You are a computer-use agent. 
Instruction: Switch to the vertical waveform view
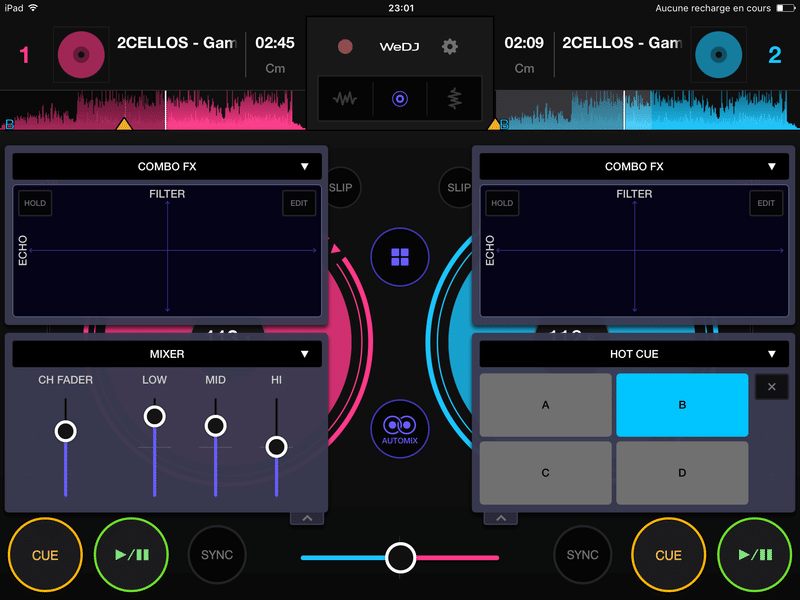(455, 98)
